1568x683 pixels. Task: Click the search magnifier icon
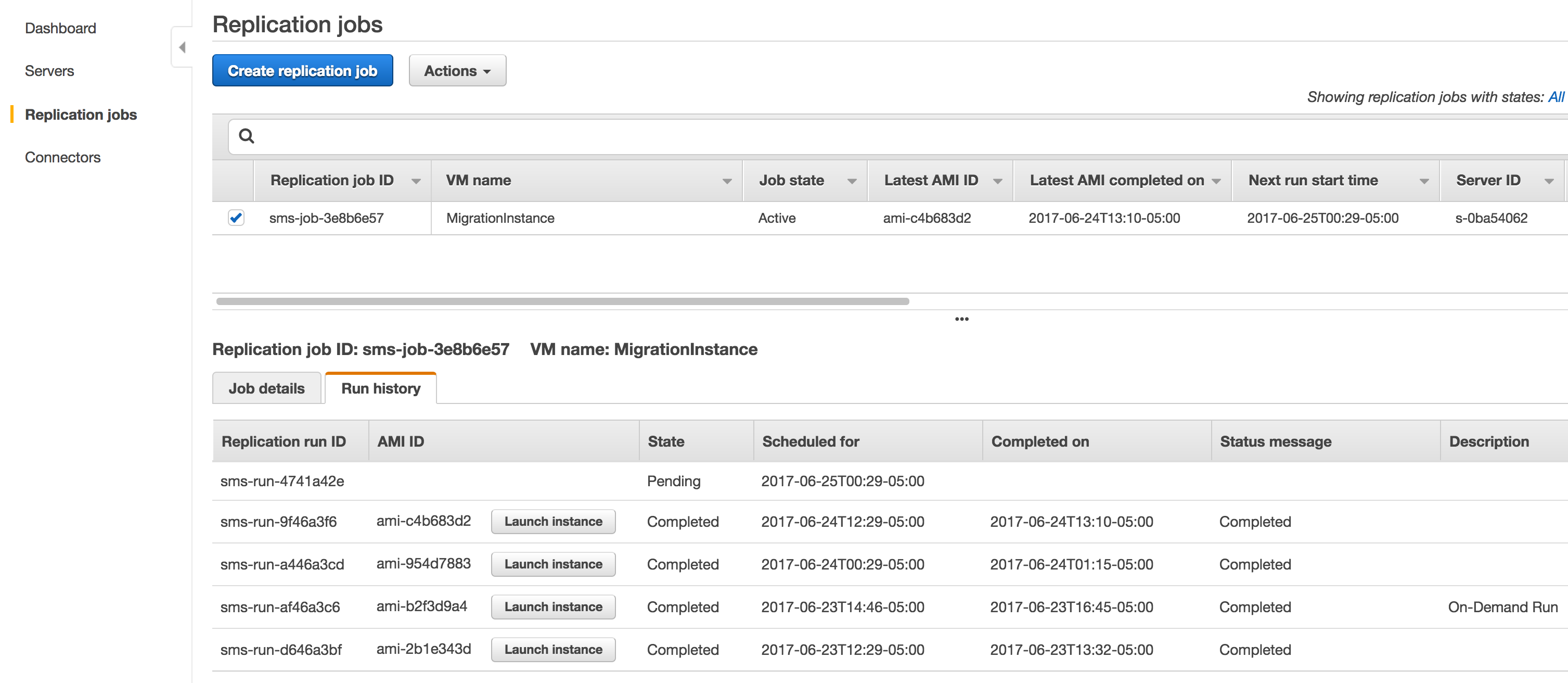coord(246,136)
